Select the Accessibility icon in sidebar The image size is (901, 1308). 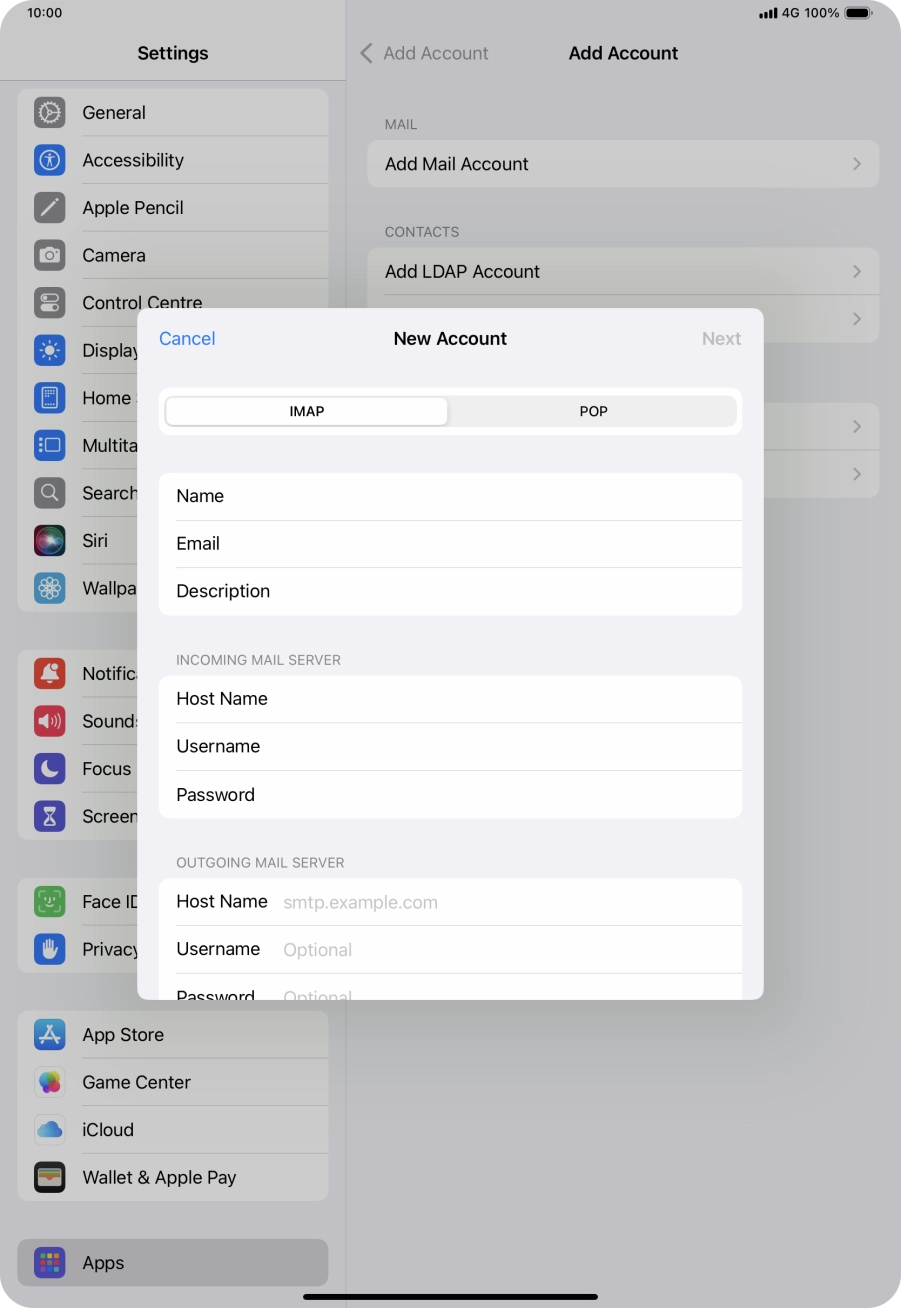[49, 160]
